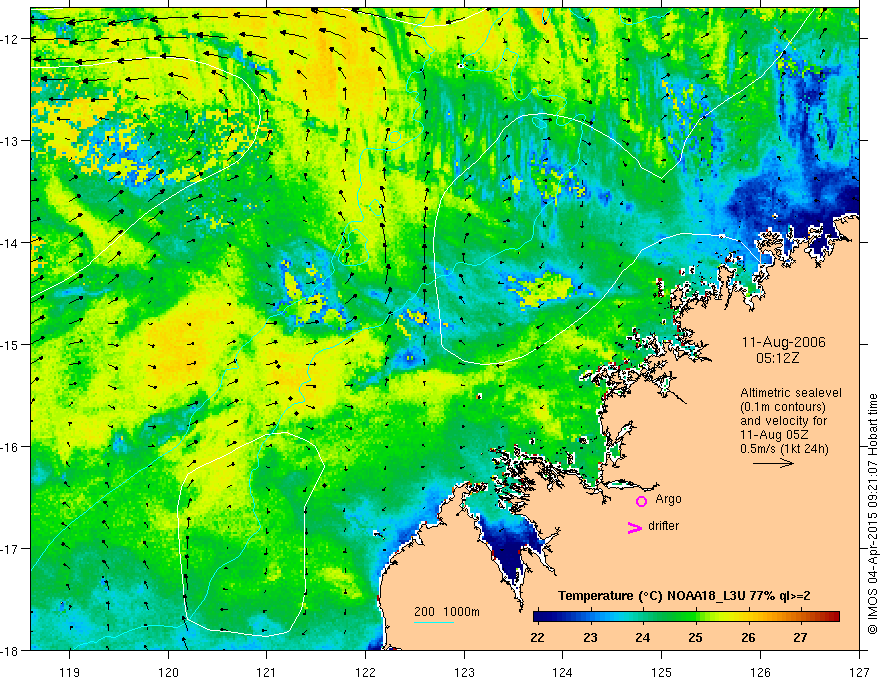Click the cyan 200 1000m depth contour line sample

click(x=434, y=622)
